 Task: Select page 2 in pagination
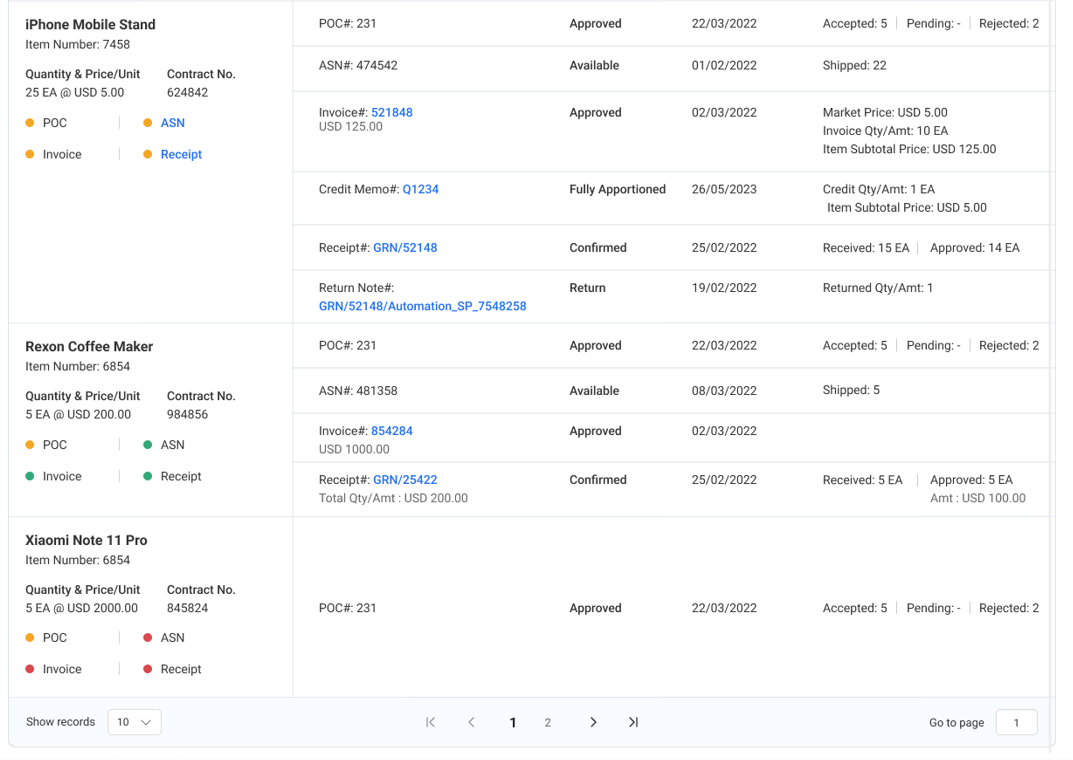tap(547, 722)
